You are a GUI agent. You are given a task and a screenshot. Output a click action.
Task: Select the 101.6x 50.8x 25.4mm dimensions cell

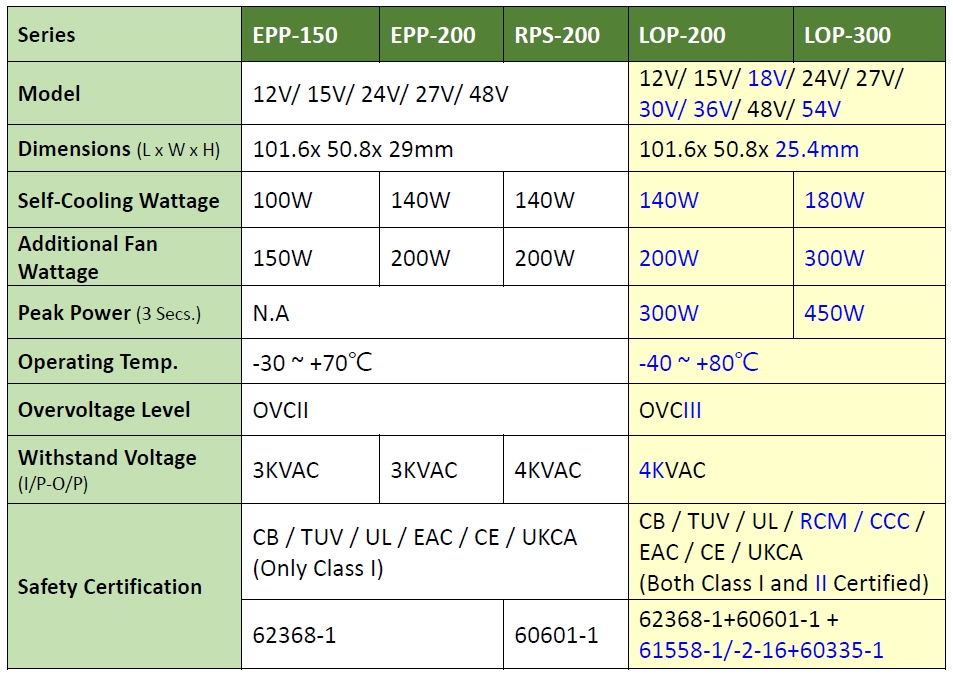pos(749,150)
